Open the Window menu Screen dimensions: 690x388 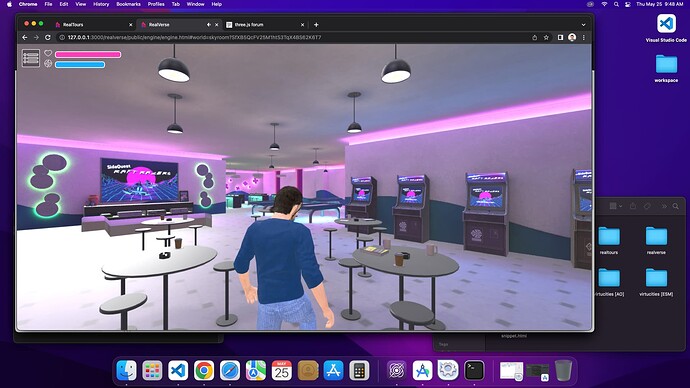click(195, 4)
